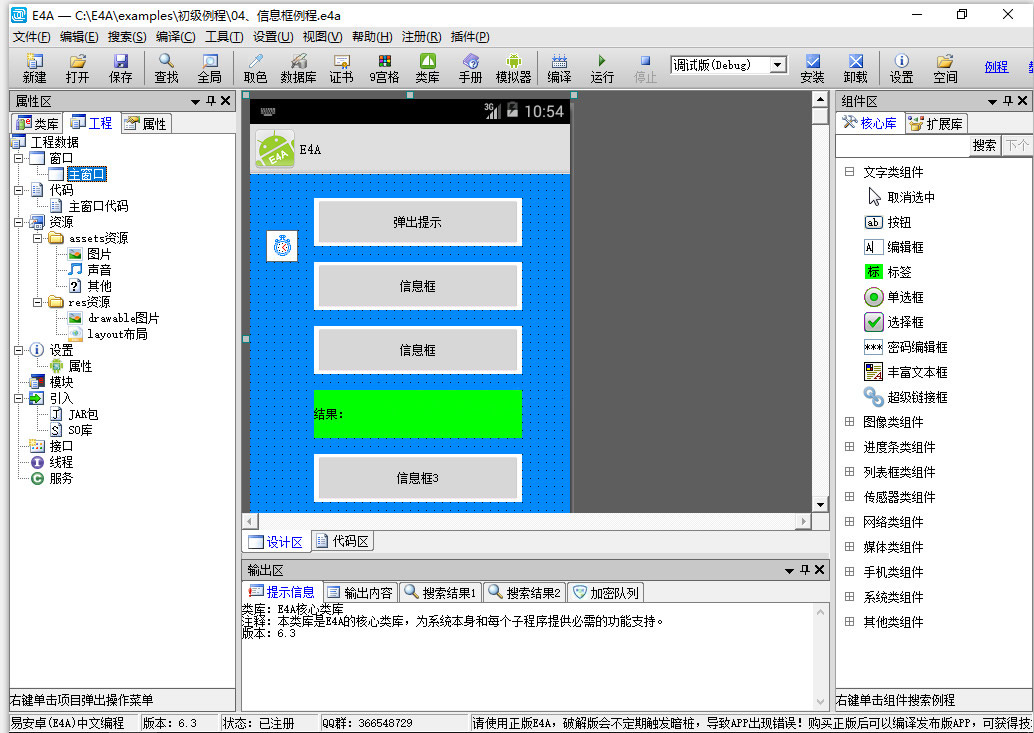Click the 例程 link in toolbar
This screenshot has height=733, width=1034.
[x=996, y=67]
